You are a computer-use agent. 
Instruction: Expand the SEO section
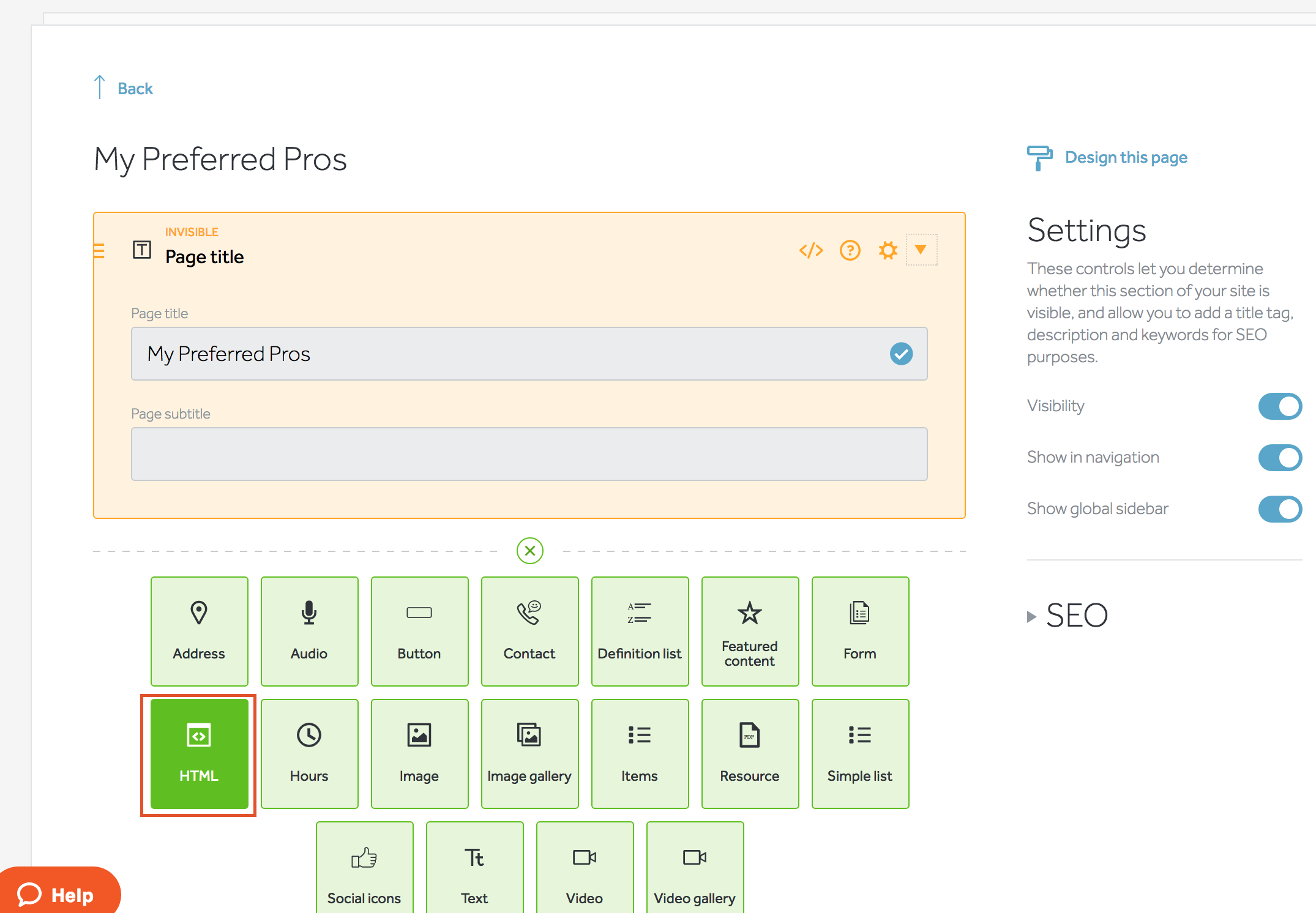pos(1068,616)
